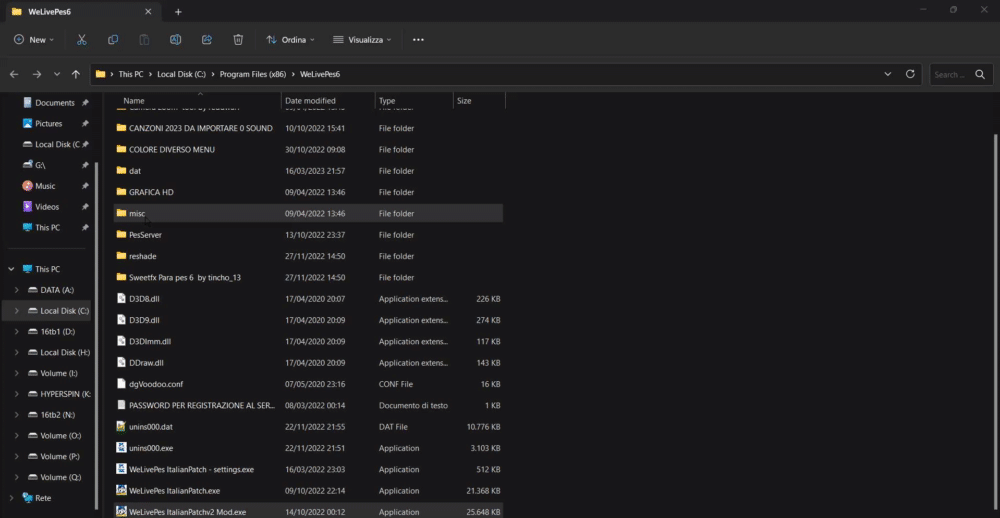
Task: Open the New dropdown menu
Action: 34,40
